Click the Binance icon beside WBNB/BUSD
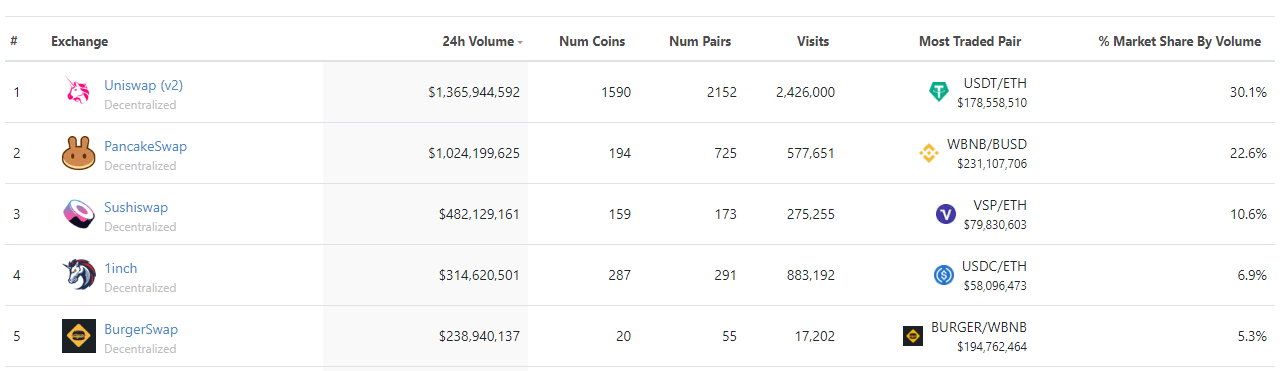Viewport: 1283px width, 371px height. [x=929, y=153]
